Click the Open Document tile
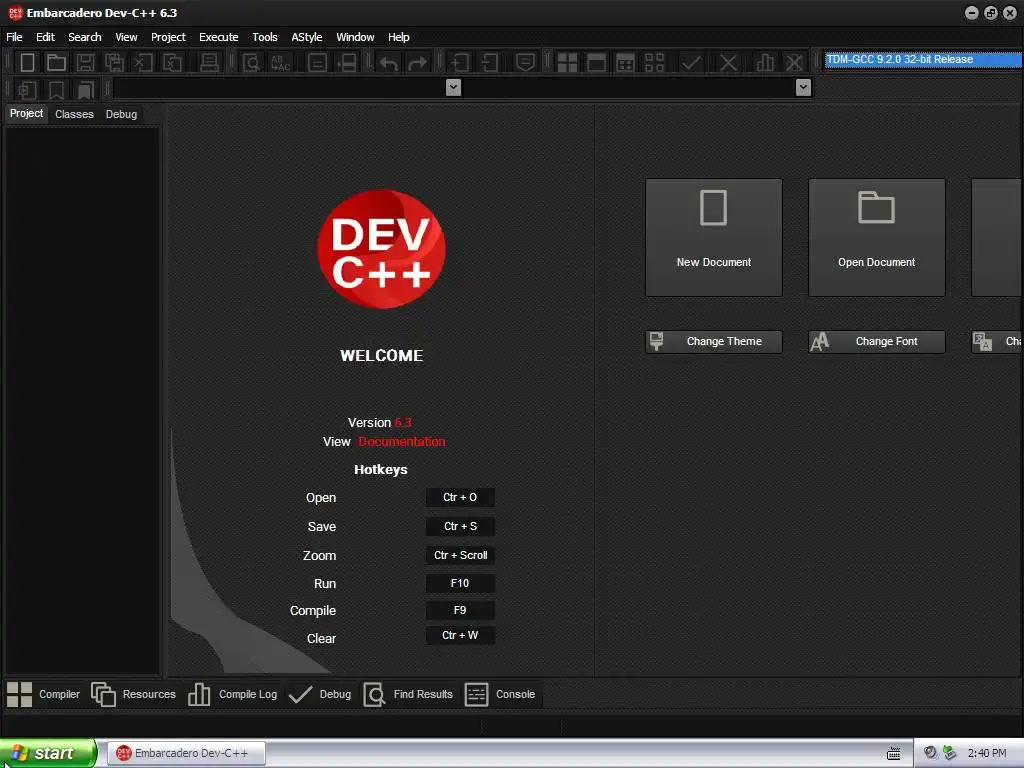The height and width of the screenshot is (768, 1024). click(x=876, y=238)
